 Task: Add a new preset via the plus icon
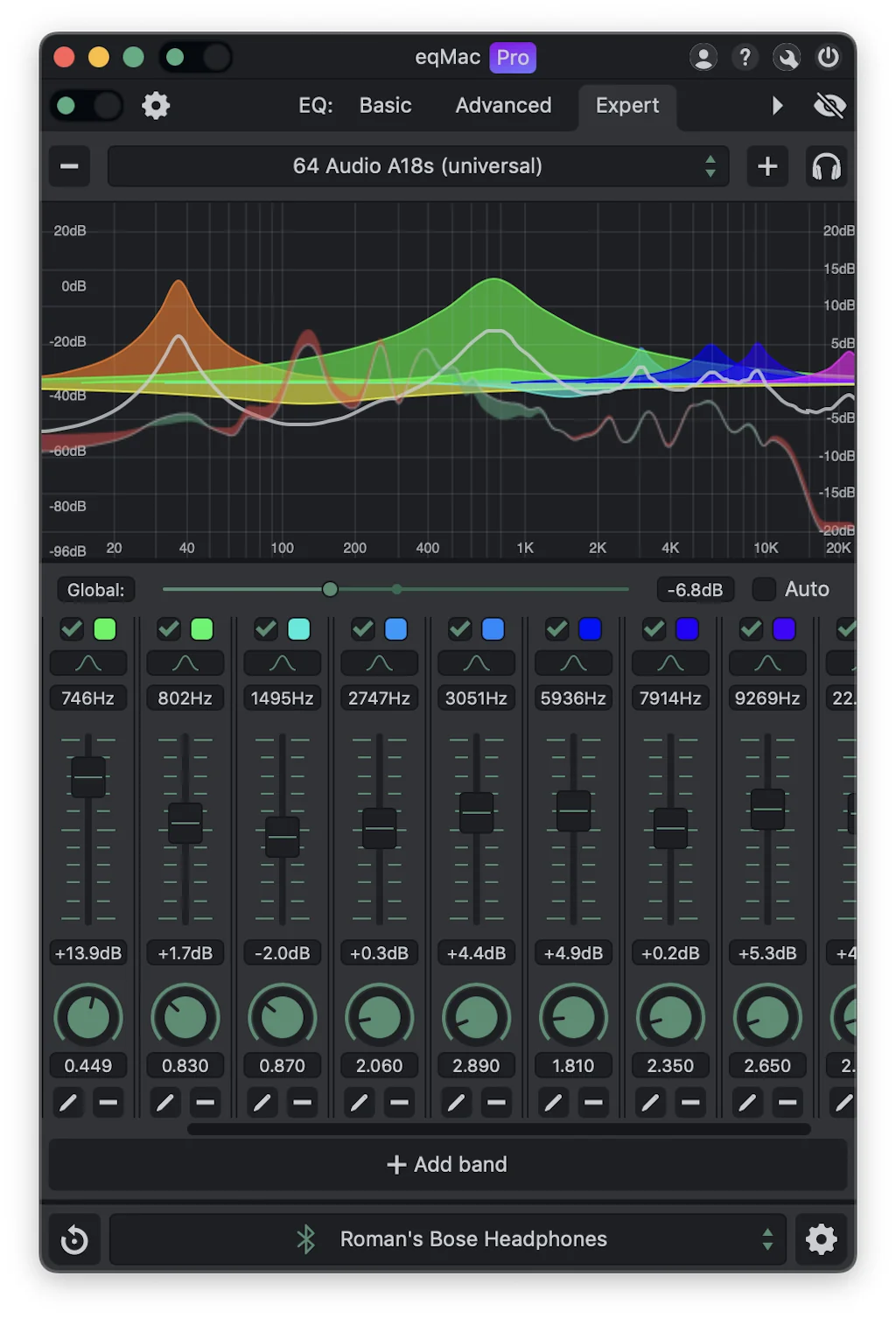(x=767, y=165)
